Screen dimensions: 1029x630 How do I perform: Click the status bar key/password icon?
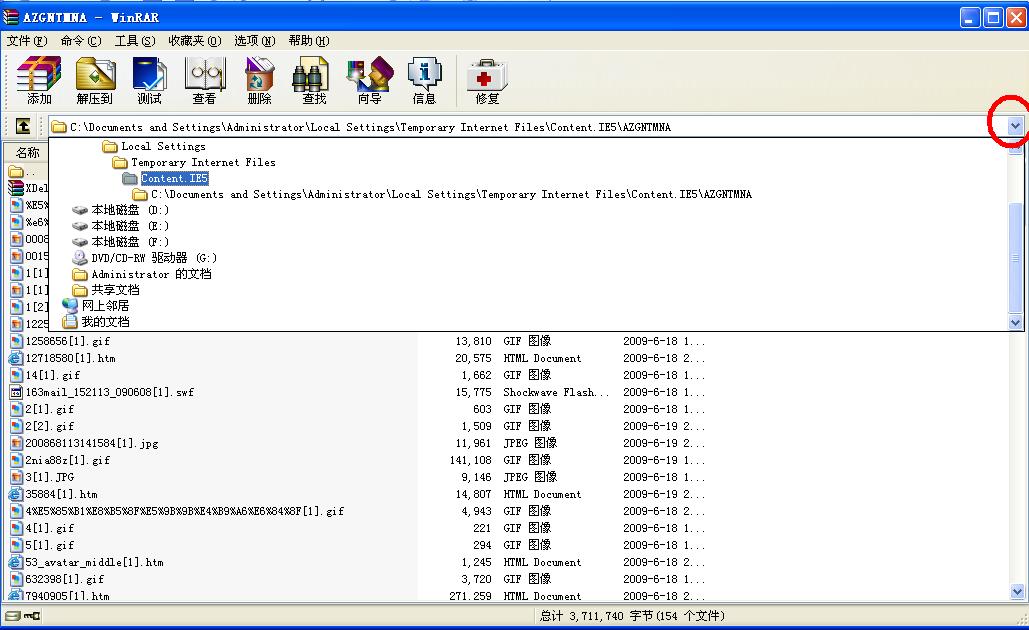click(32, 616)
